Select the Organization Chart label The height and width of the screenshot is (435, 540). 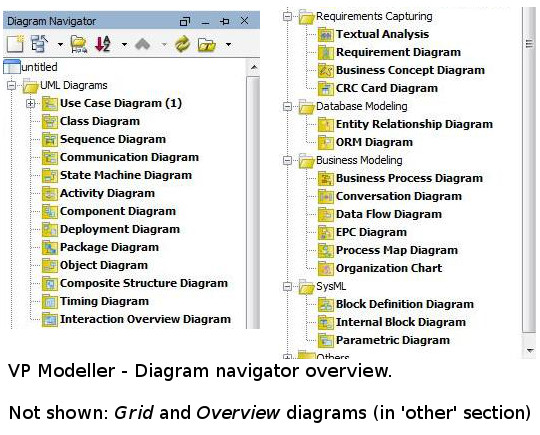pos(389,268)
